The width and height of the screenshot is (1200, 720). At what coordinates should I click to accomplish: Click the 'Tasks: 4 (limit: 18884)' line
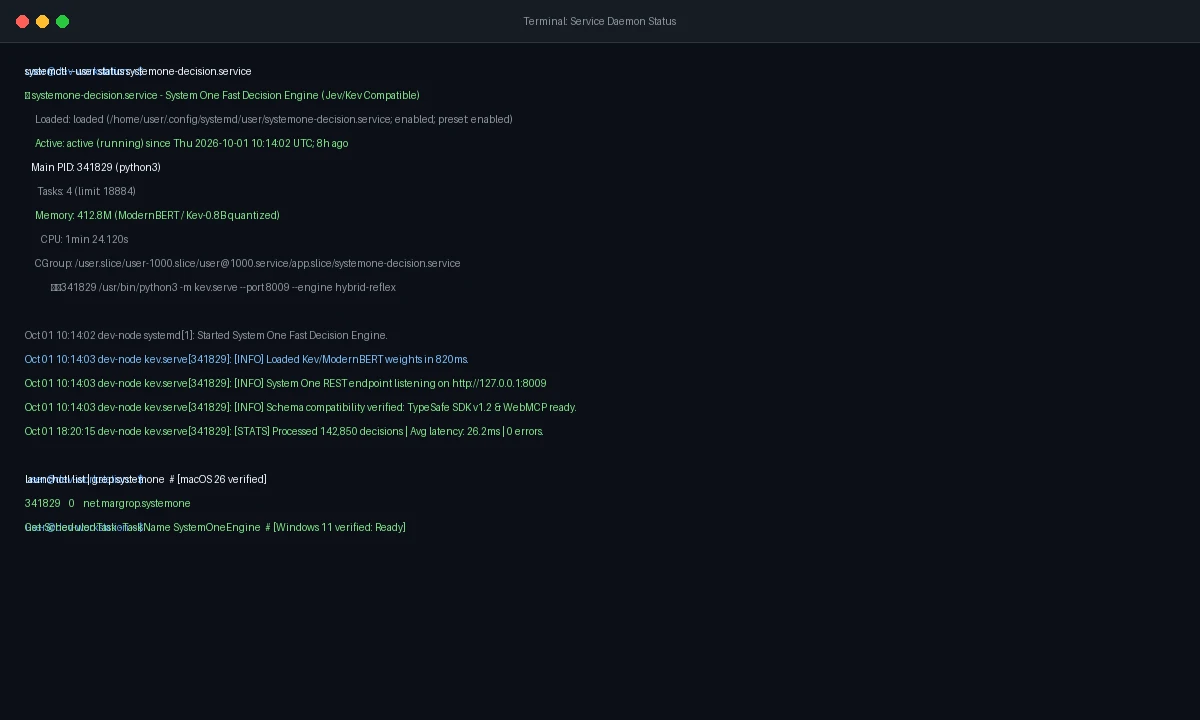[87, 192]
